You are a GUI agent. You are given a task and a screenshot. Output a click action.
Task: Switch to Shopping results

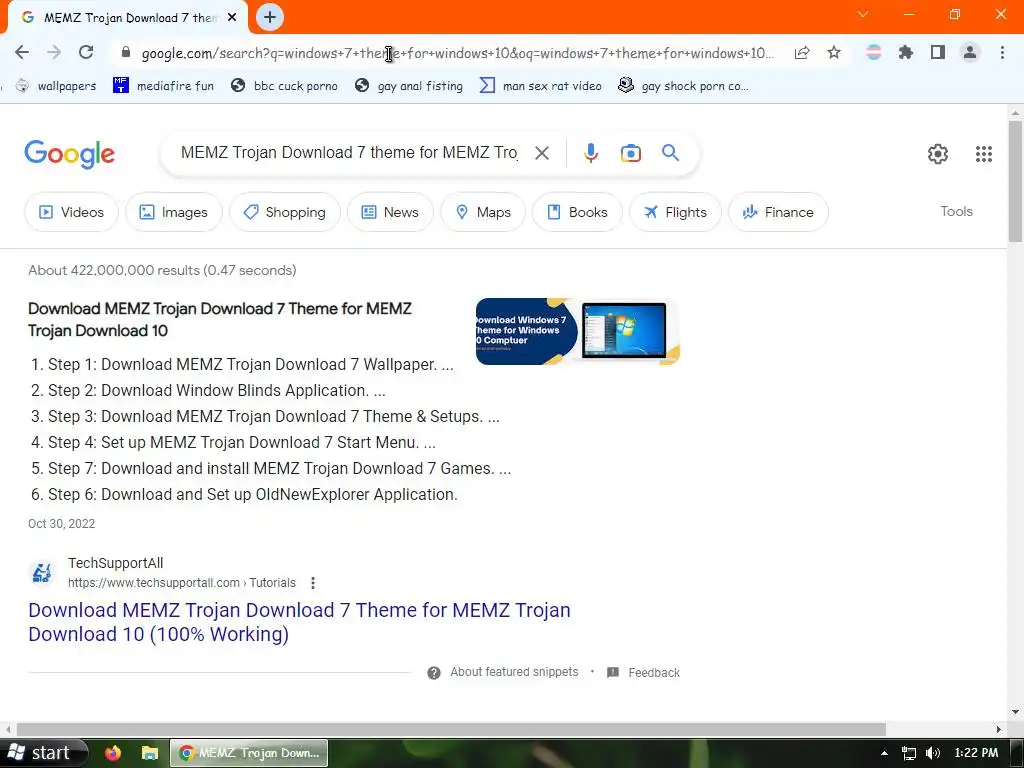coord(285,212)
